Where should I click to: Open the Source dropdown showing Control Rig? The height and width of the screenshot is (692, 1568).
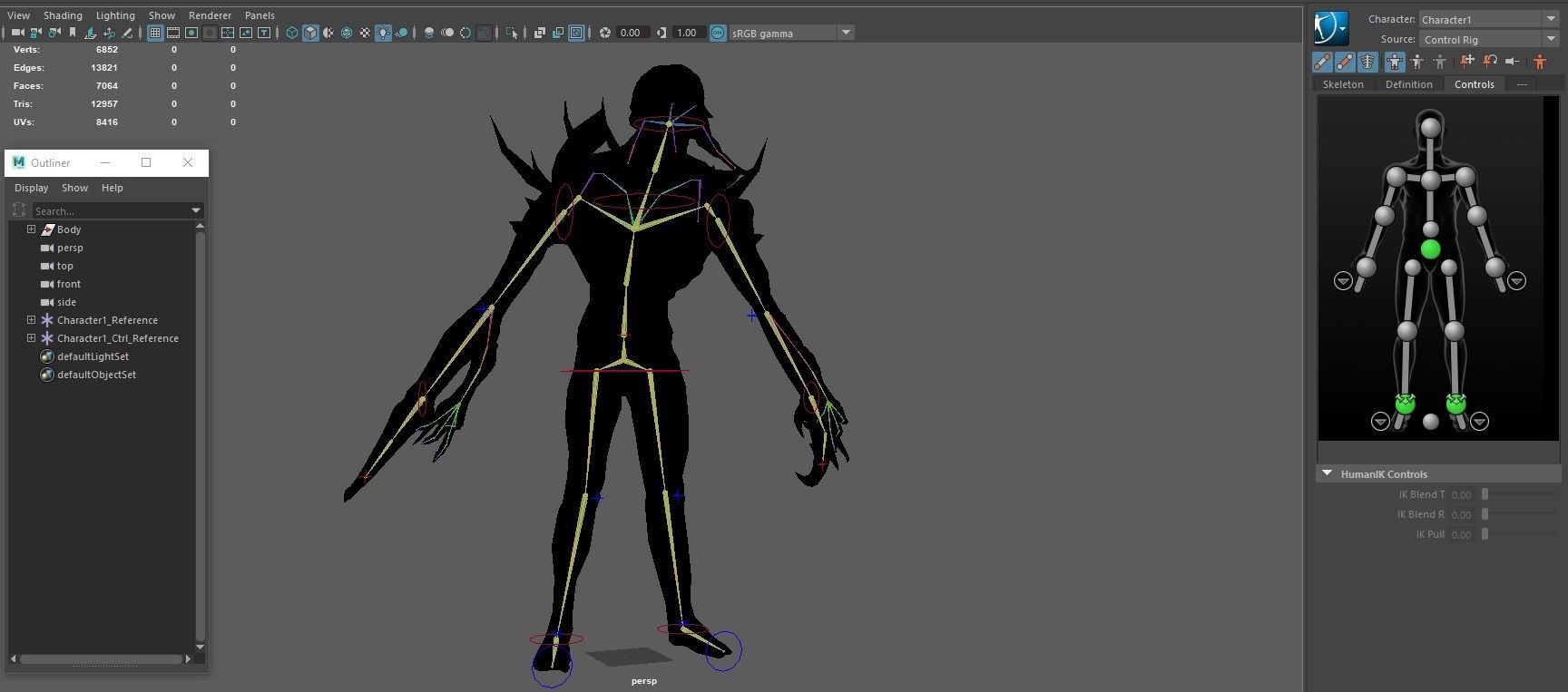[x=1490, y=39]
